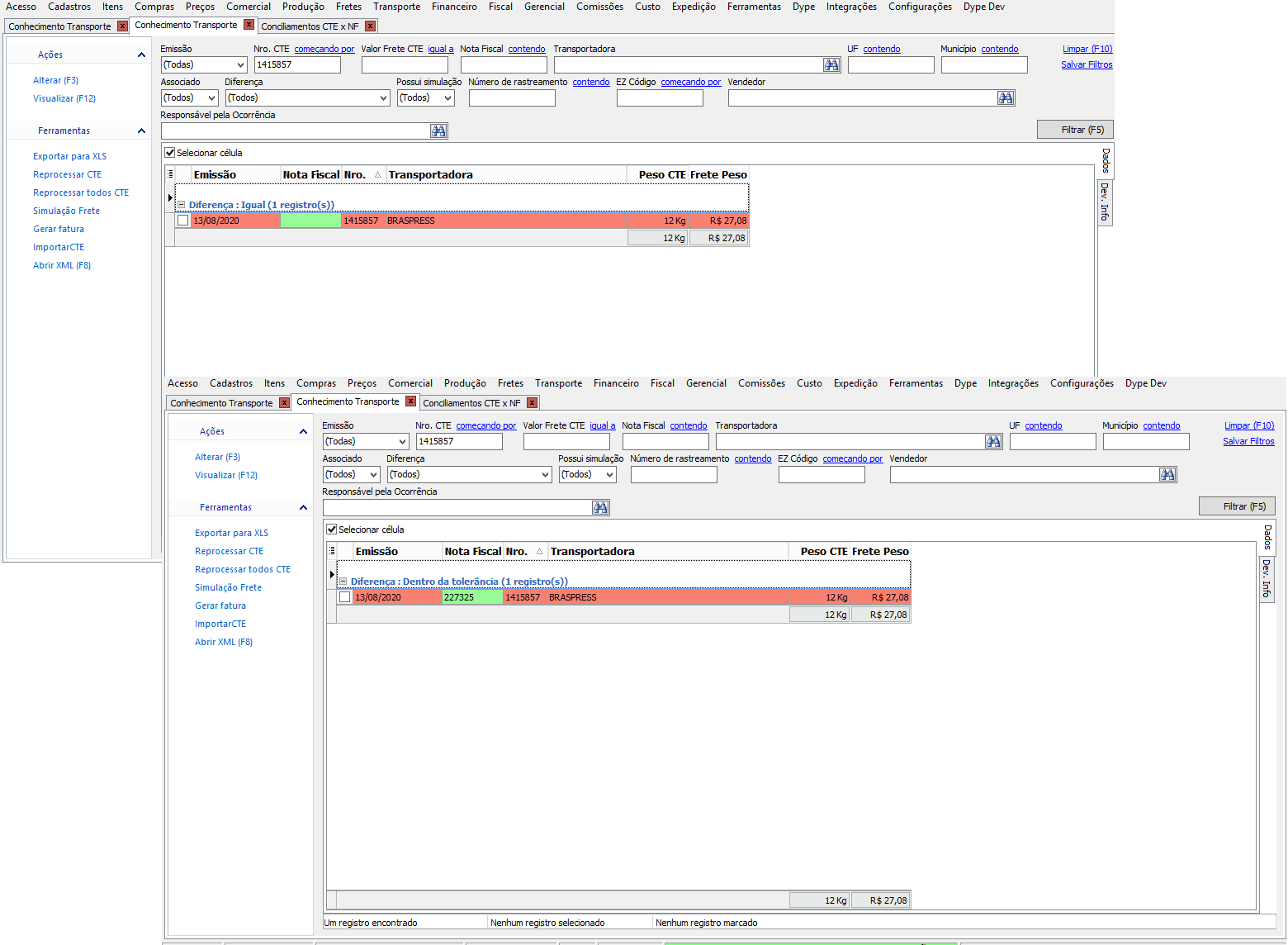Close first Conhecimento Transporte tab in top window
The height and width of the screenshot is (945, 1288).
(x=122, y=26)
